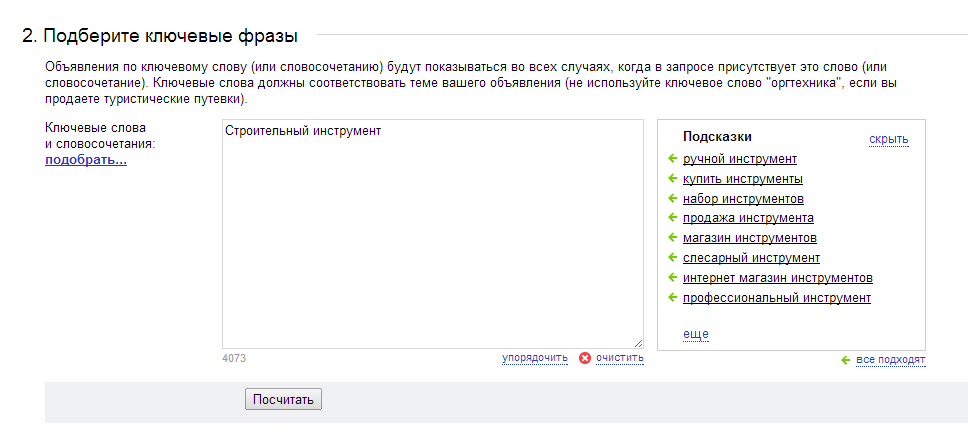Click the 'Посчитать' button

pos(283,399)
